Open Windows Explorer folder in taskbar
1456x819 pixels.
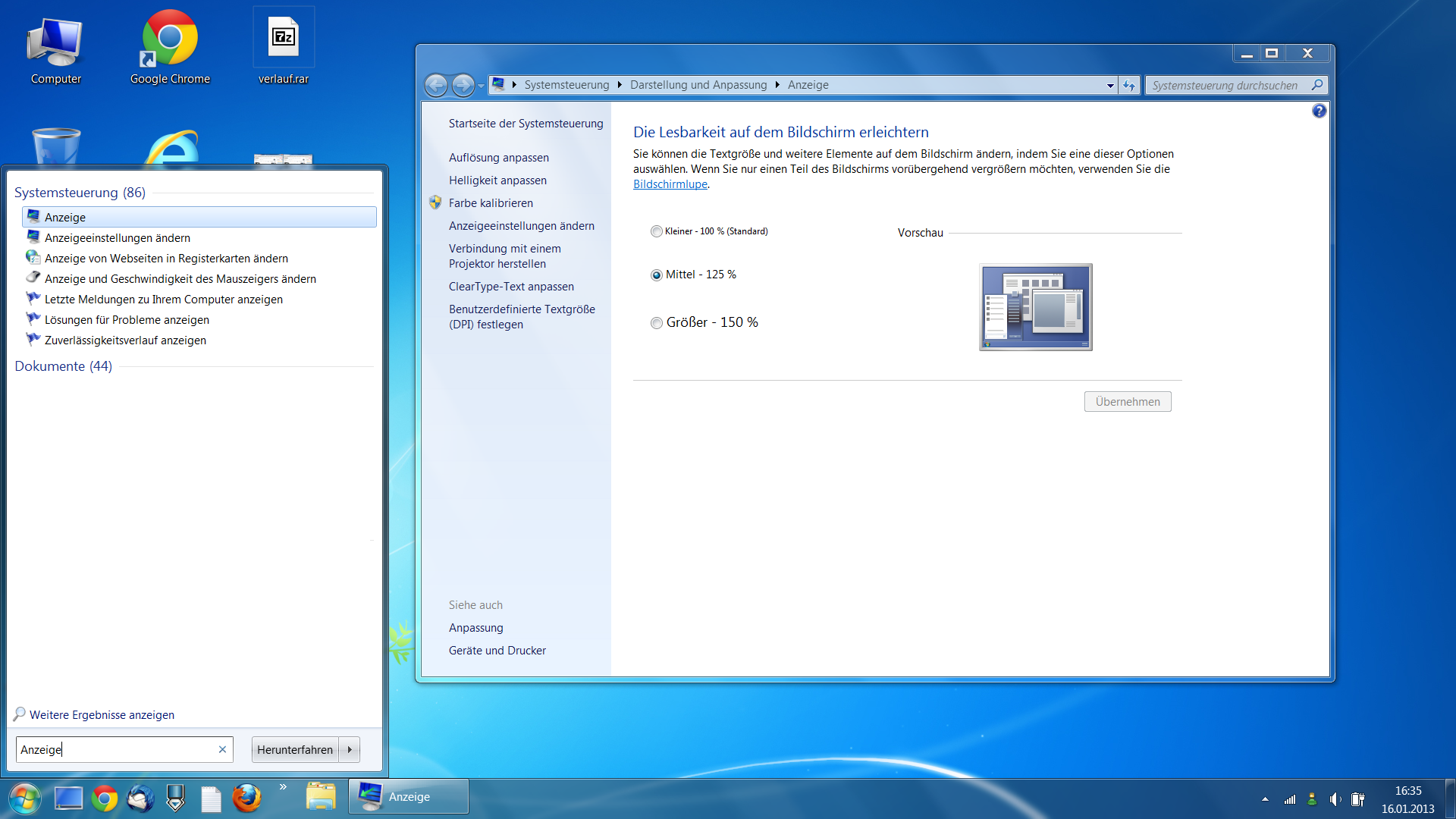(321, 797)
